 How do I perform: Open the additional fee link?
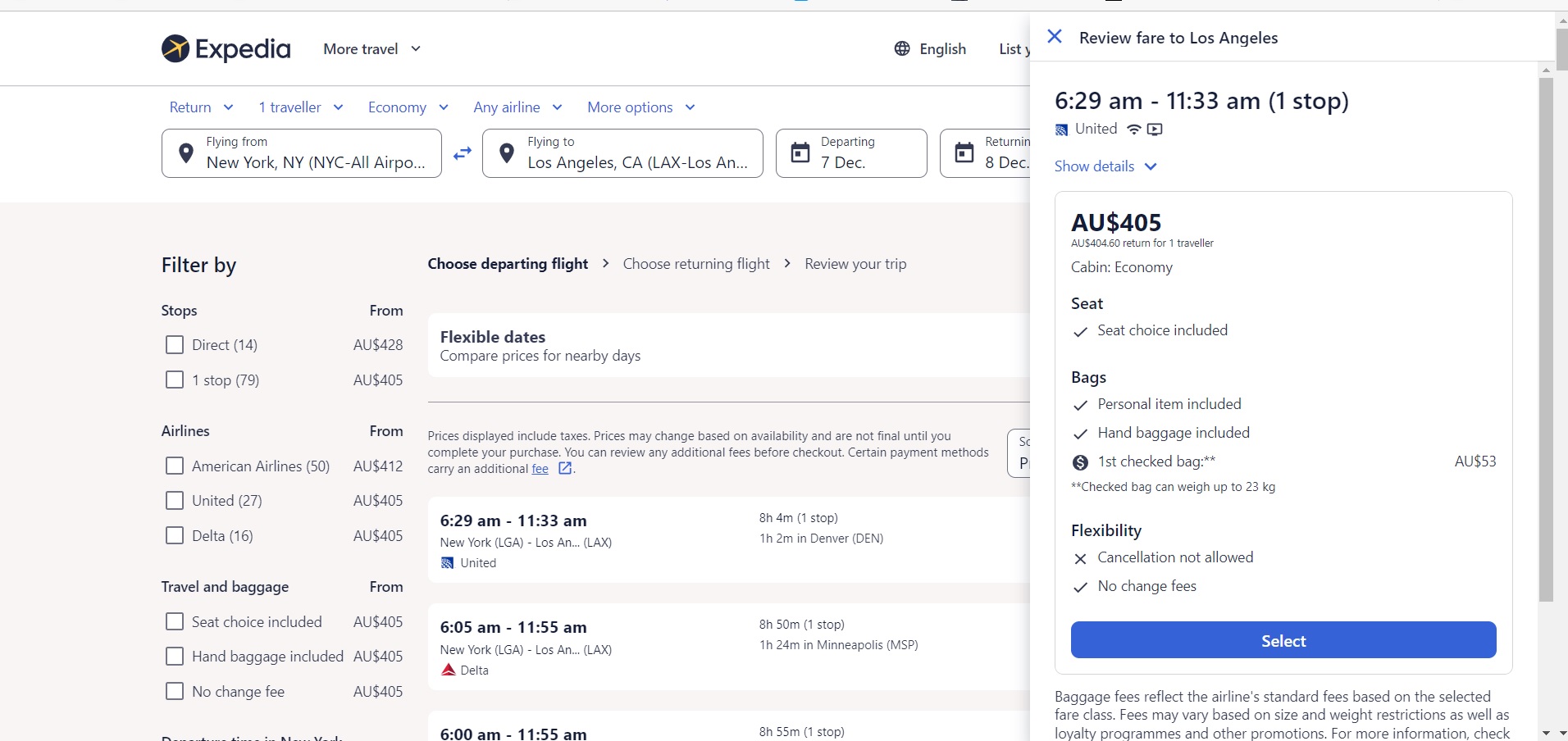point(540,469)
